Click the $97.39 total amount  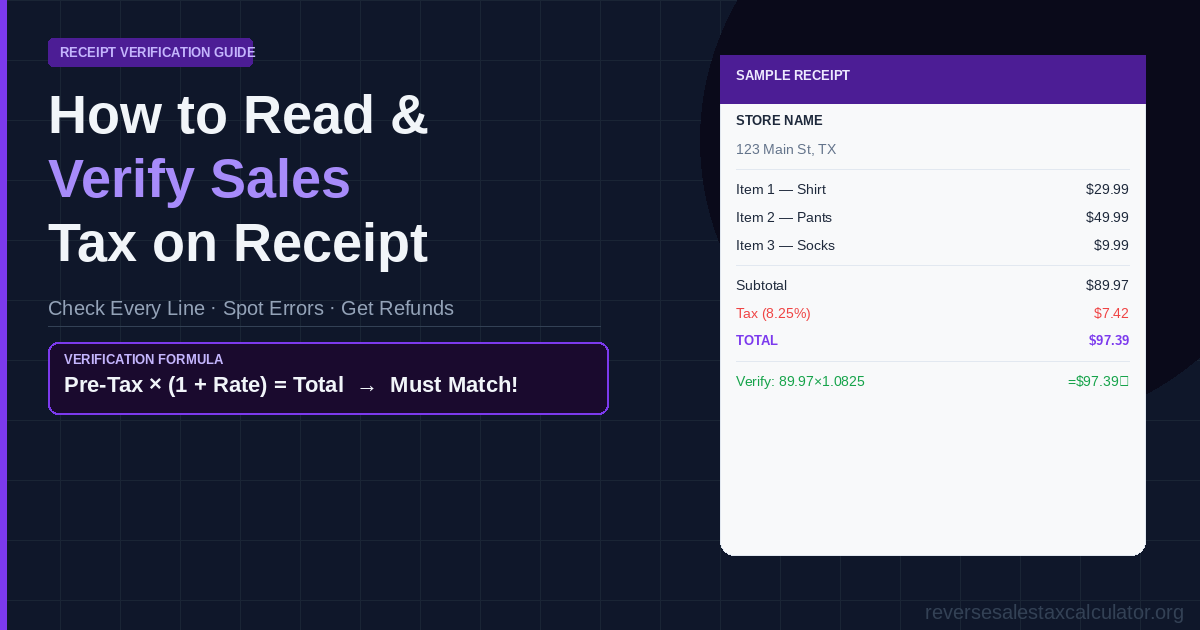pos(1109,340)
